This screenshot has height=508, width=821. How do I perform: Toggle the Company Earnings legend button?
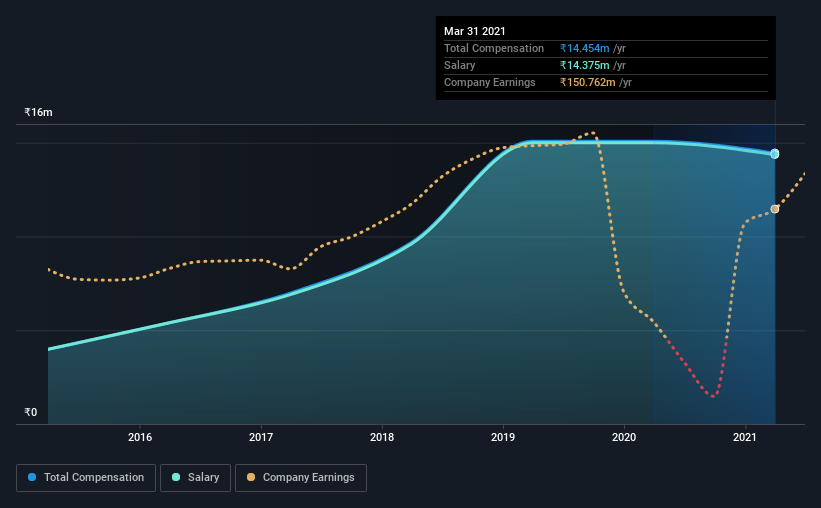coord(301,478)
